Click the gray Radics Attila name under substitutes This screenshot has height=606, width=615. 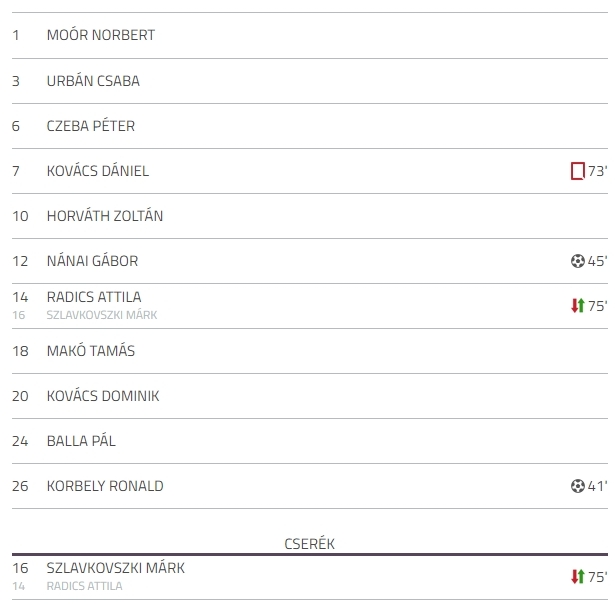click(x=84, y=586)
